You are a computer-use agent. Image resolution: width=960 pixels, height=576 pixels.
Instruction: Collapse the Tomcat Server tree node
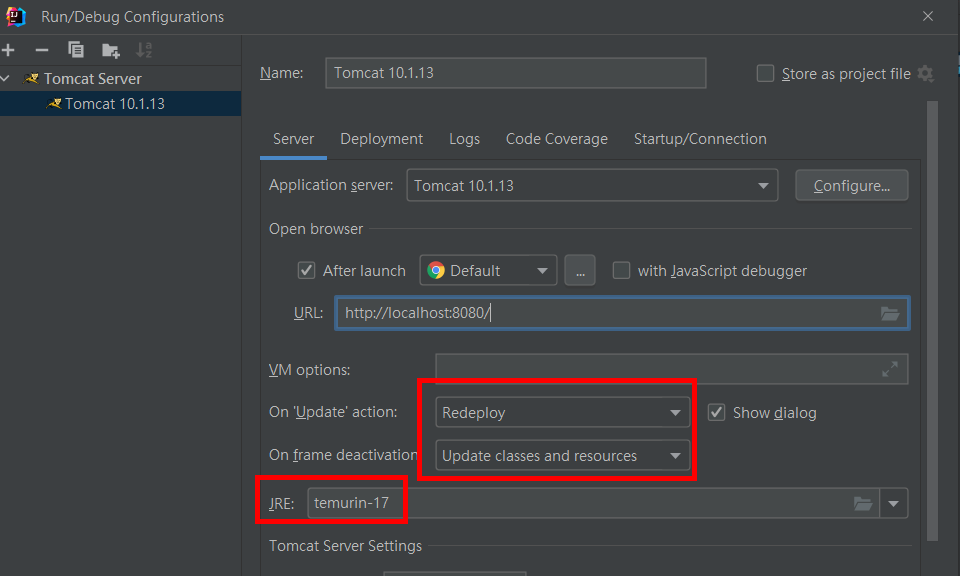[6, 78]
